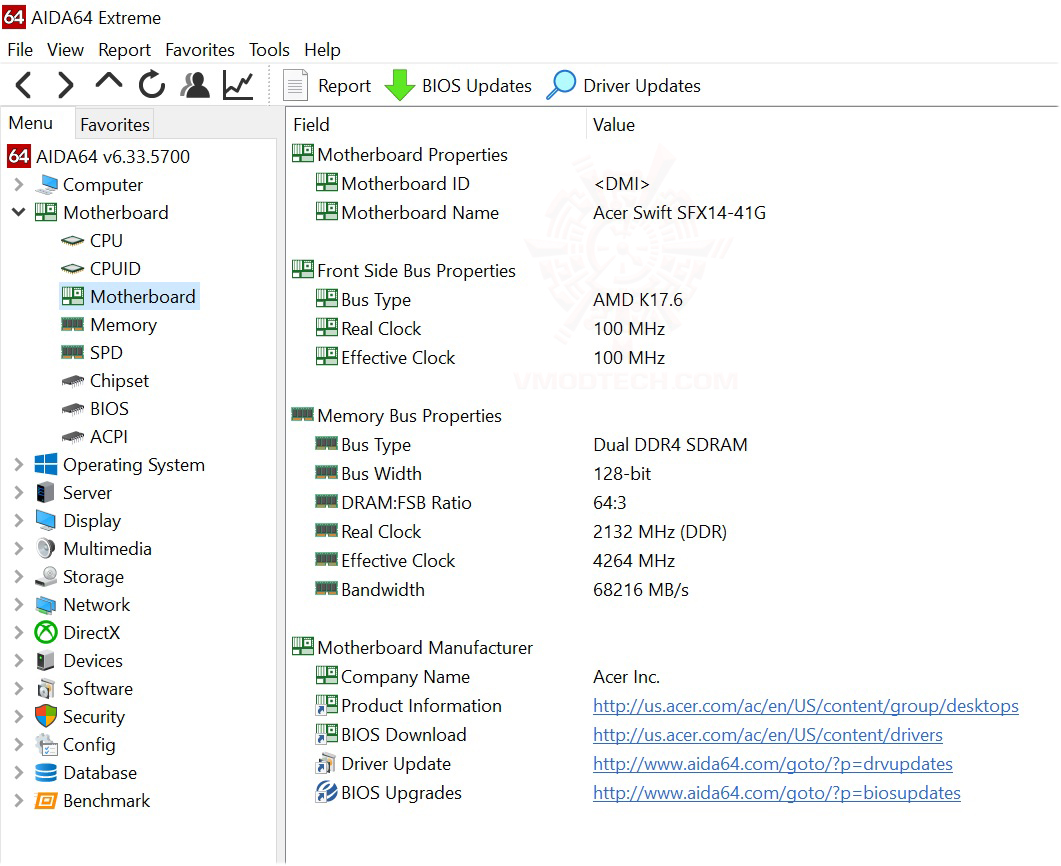Switch to the Favorites tab
1061x866 pixels.
[115, 125]
